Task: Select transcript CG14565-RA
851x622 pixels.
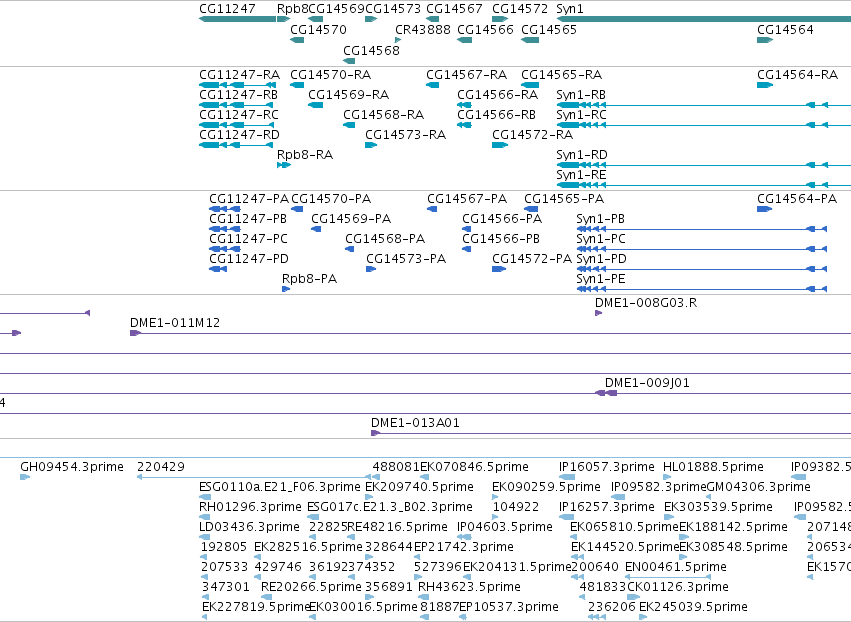Action: point(561,74)
